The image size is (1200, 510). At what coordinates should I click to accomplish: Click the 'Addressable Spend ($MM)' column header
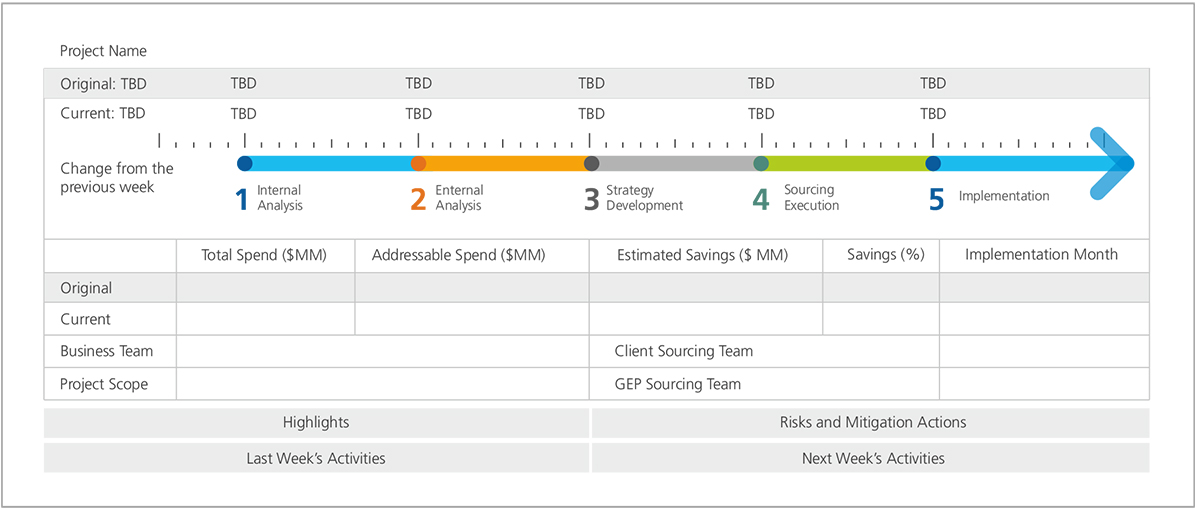click(x=459, y=255)
